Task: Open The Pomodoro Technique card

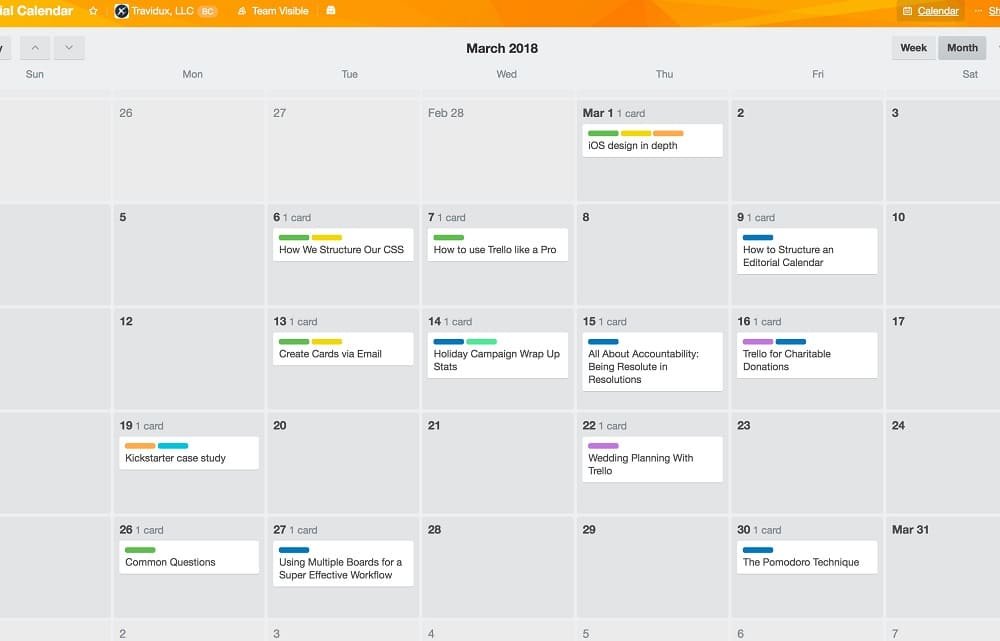Action: 807,558
